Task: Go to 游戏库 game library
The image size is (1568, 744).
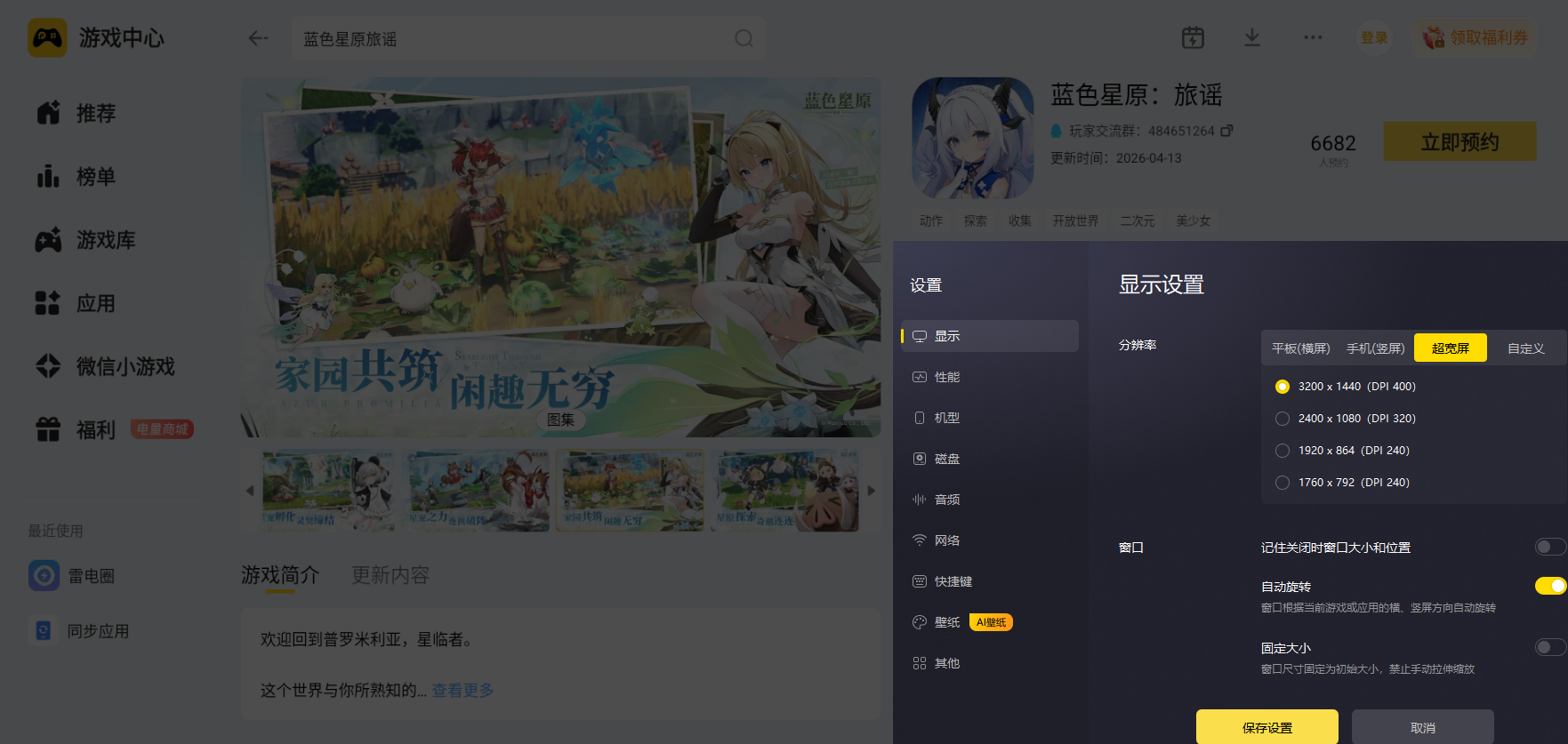Action: (85, 240)
